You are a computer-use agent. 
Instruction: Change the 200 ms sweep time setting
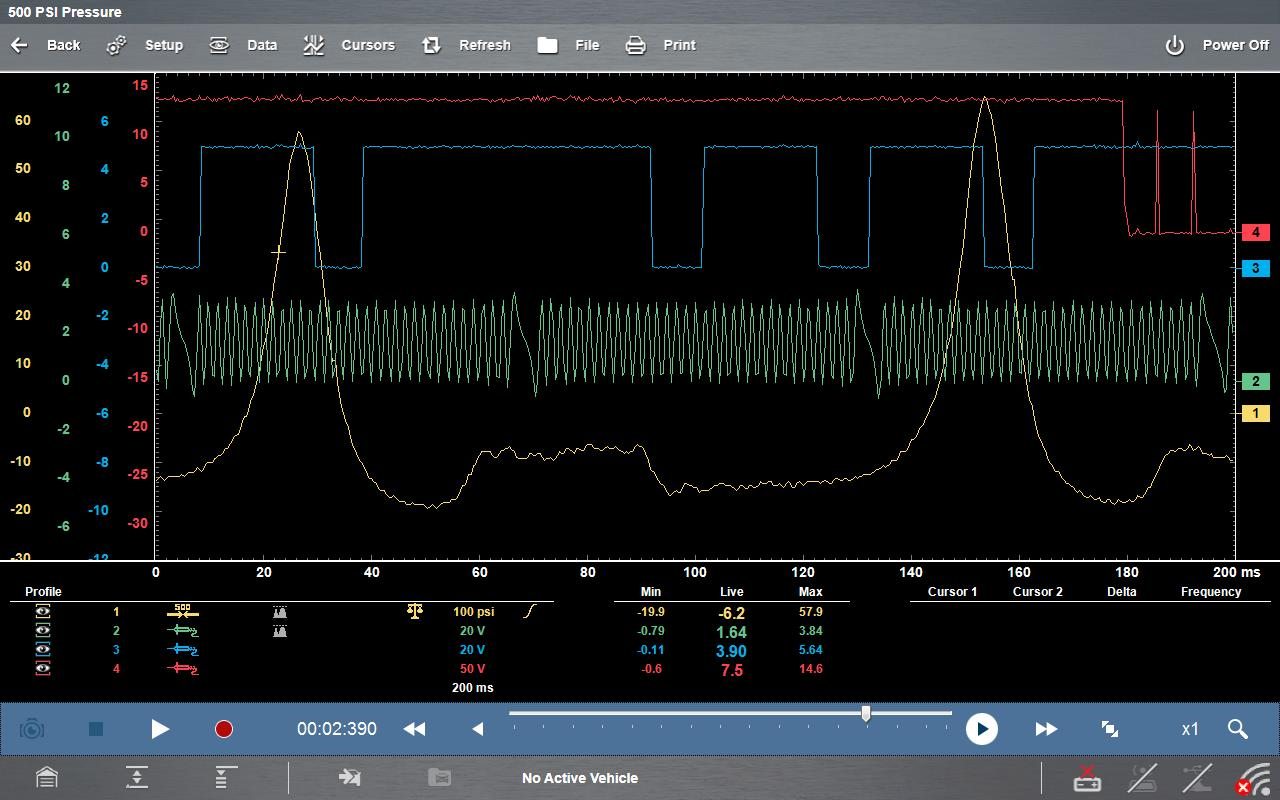click(x=473, y=688)
